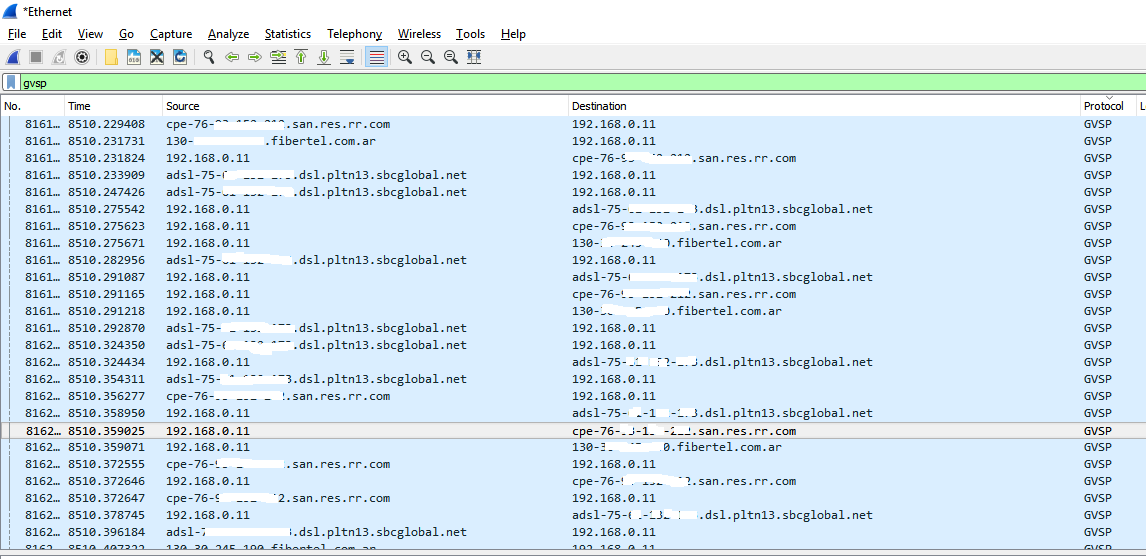Zoom out on packet text
Viewport: 1146px width, 559px height.
(428, 57)
